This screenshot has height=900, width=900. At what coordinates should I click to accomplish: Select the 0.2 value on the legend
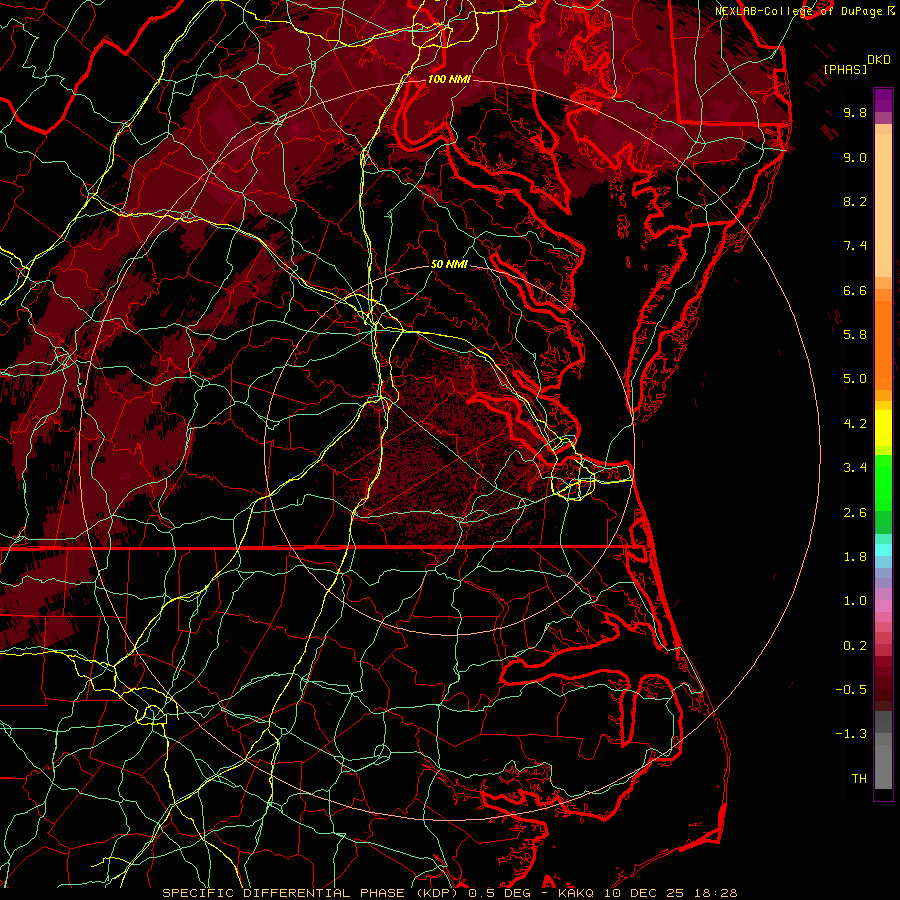pos(855,646)
